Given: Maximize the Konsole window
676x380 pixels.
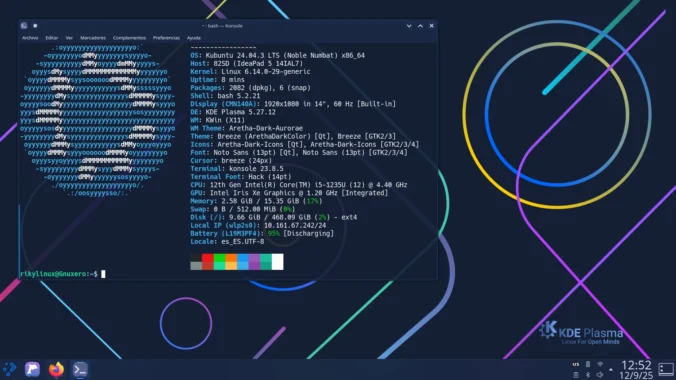Looking at the screenshot, I should click(420, 26).
